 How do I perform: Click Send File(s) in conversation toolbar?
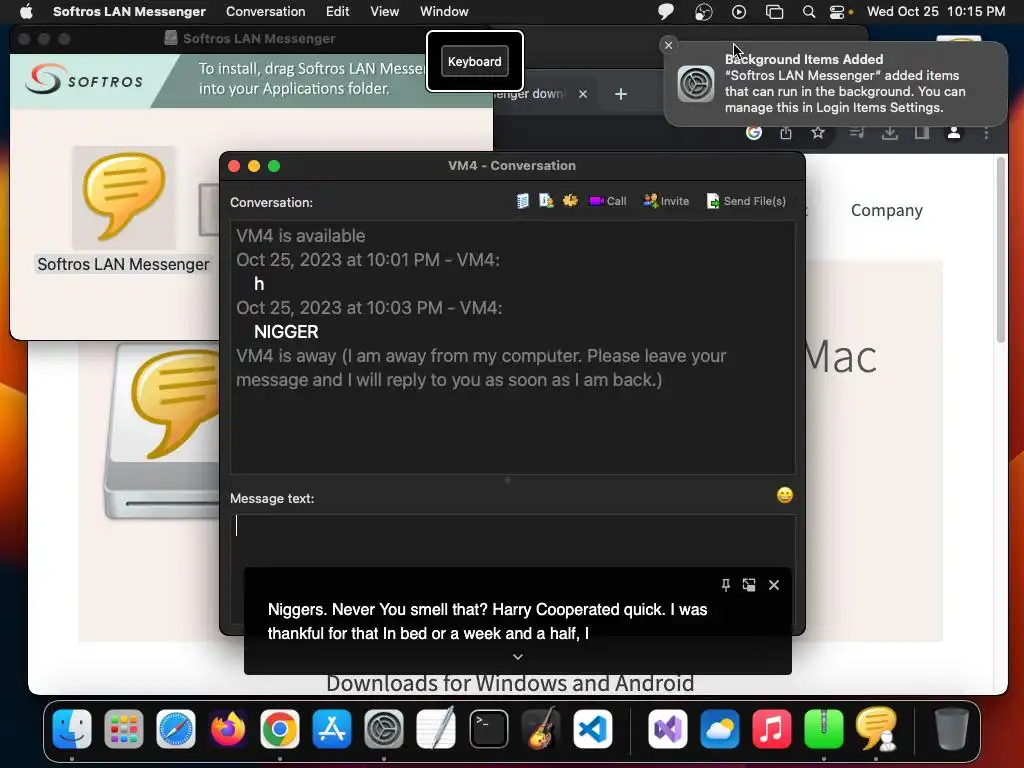746,201
